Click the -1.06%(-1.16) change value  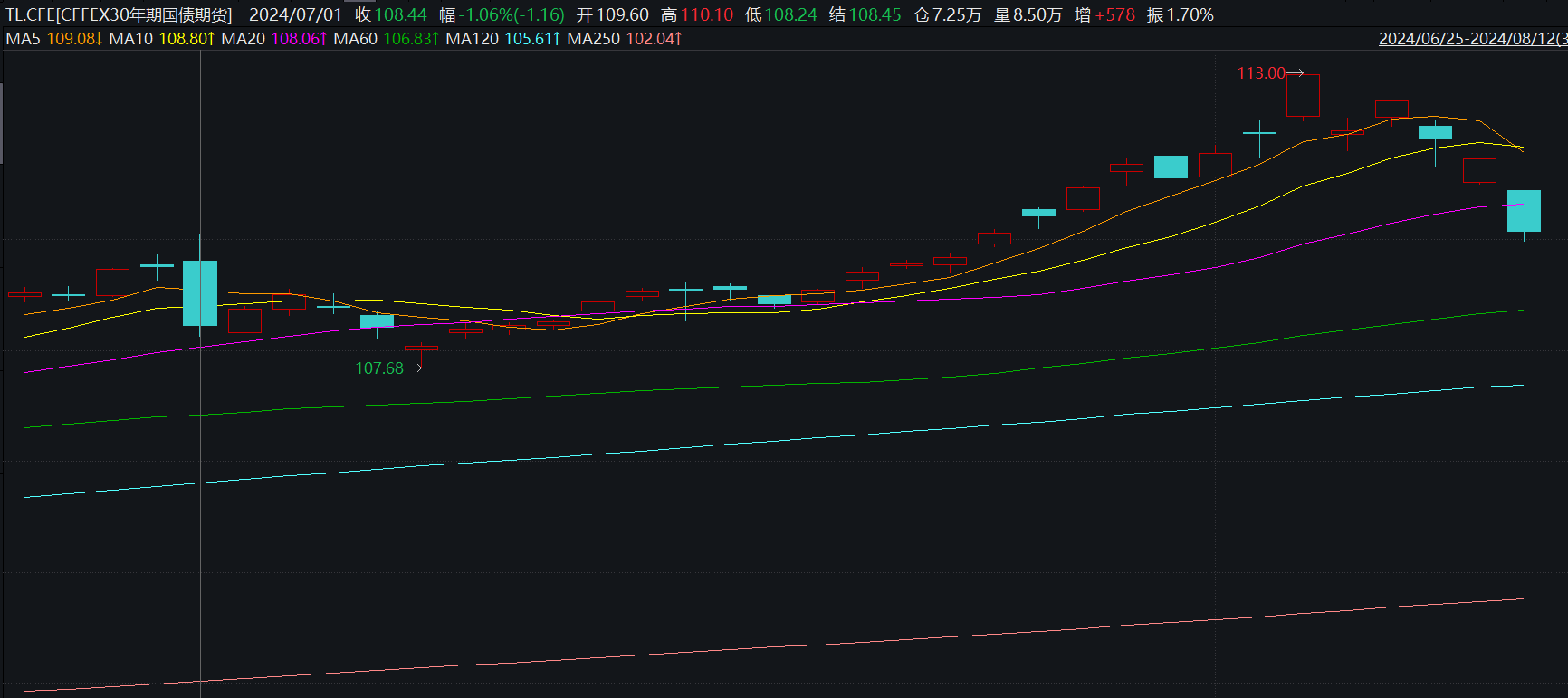tap(512, 15)
